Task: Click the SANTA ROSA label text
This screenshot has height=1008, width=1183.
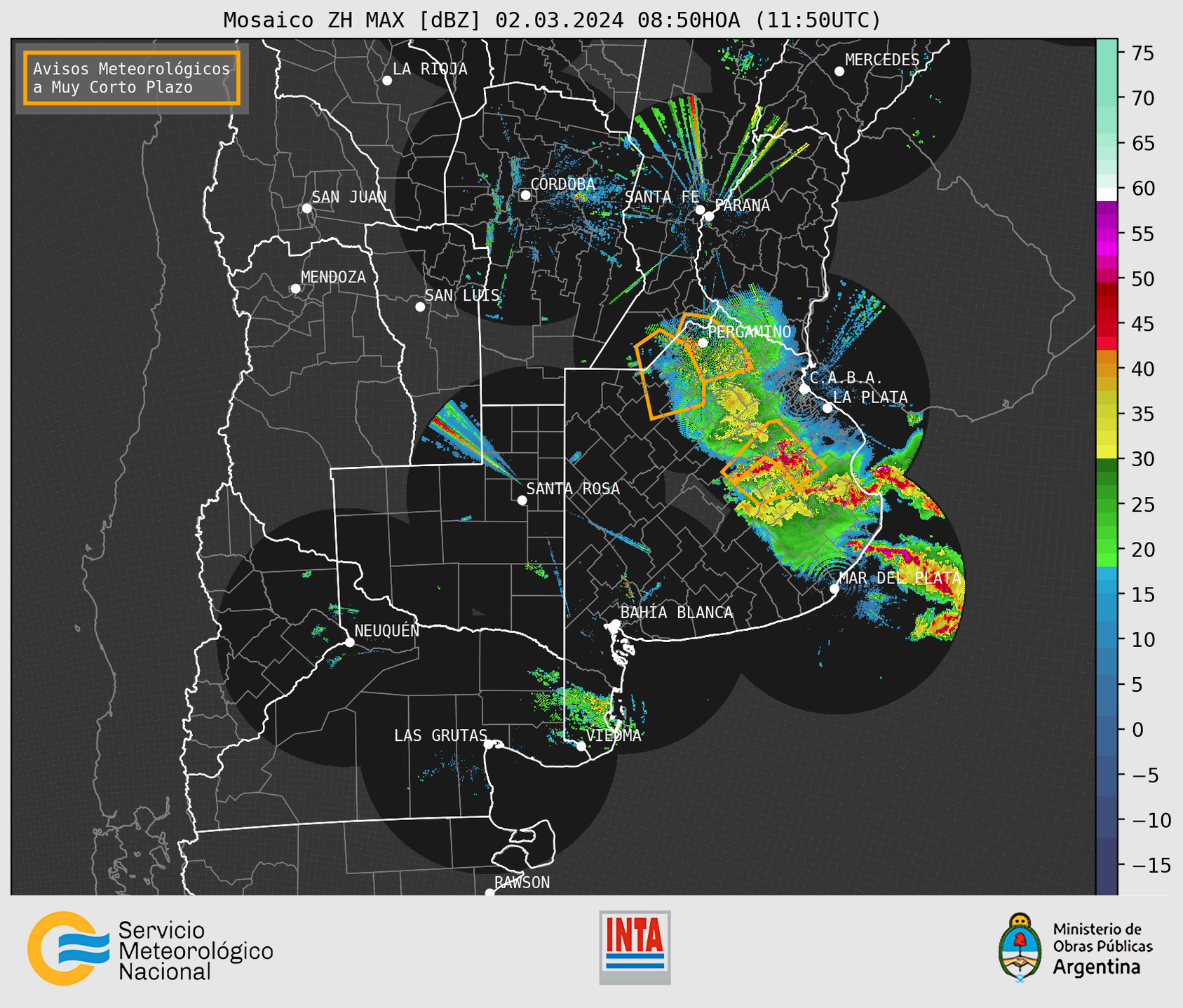Action: click(x=573, y=489)
